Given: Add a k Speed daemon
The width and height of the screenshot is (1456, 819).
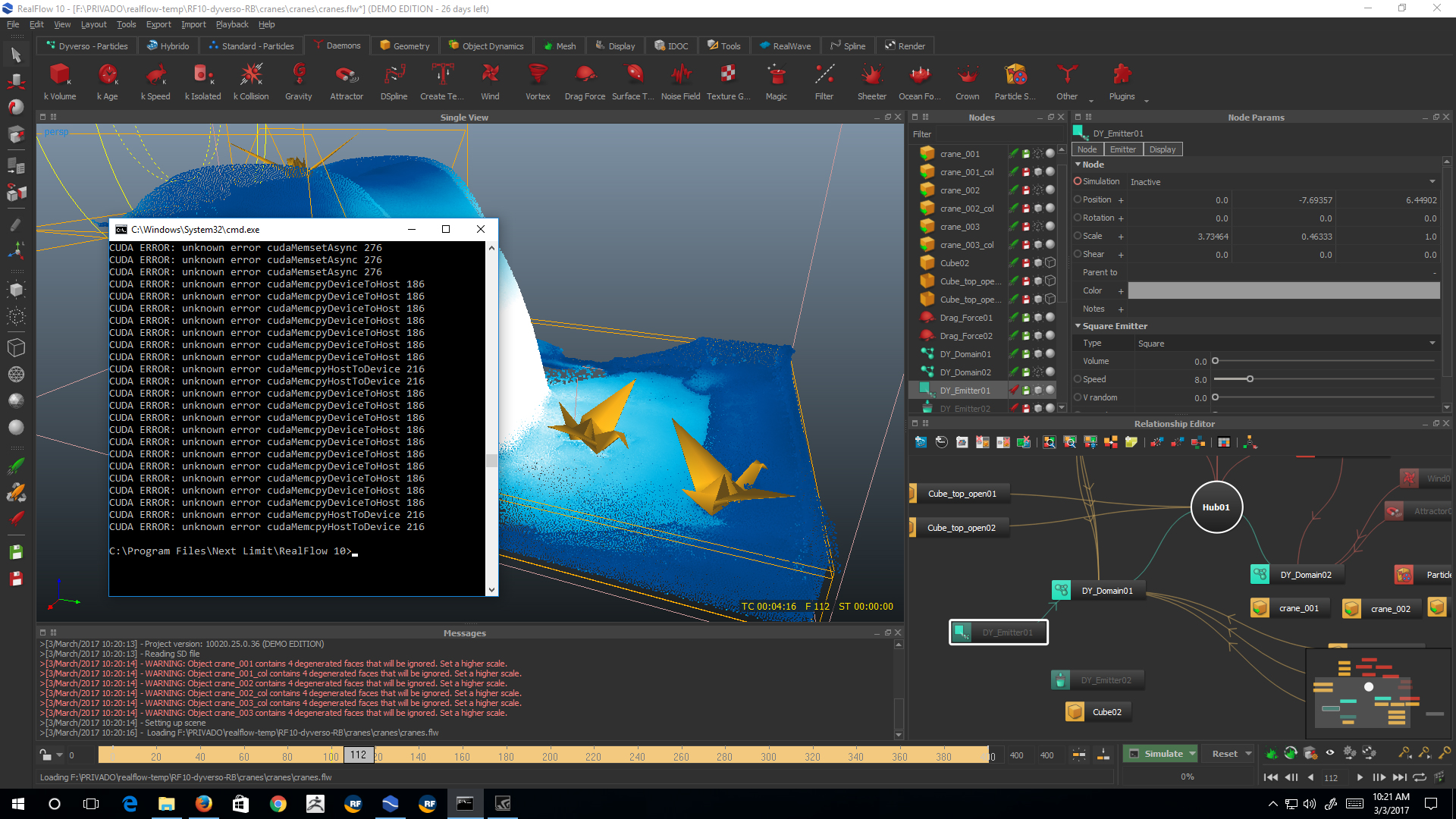Looking at the screenshot, I should pyautogui.click(x=155, y=81).
